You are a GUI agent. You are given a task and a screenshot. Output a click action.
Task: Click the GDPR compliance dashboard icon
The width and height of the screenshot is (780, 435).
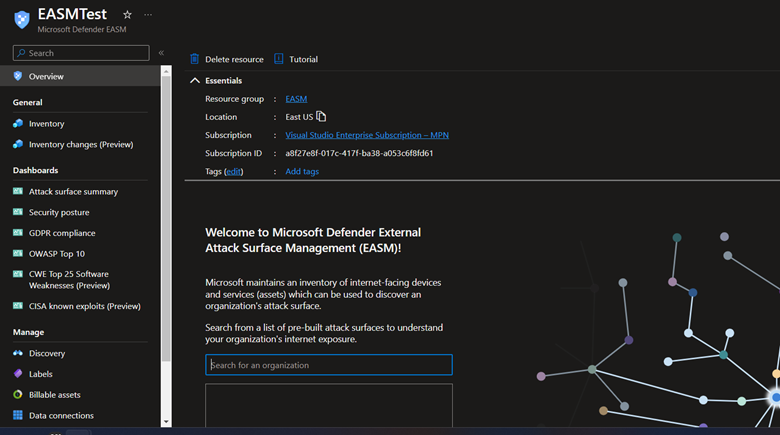[x=18, y=232]
